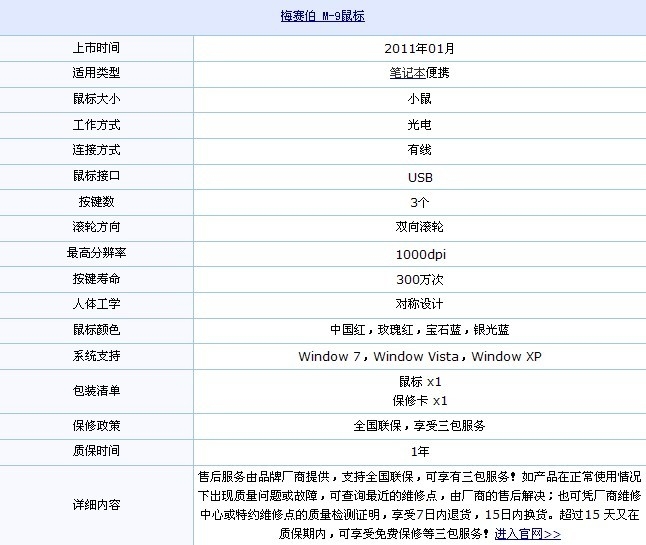Select the 按键寿命 label
This screenshot has width=646, height=545.
(x=96, y=279)
